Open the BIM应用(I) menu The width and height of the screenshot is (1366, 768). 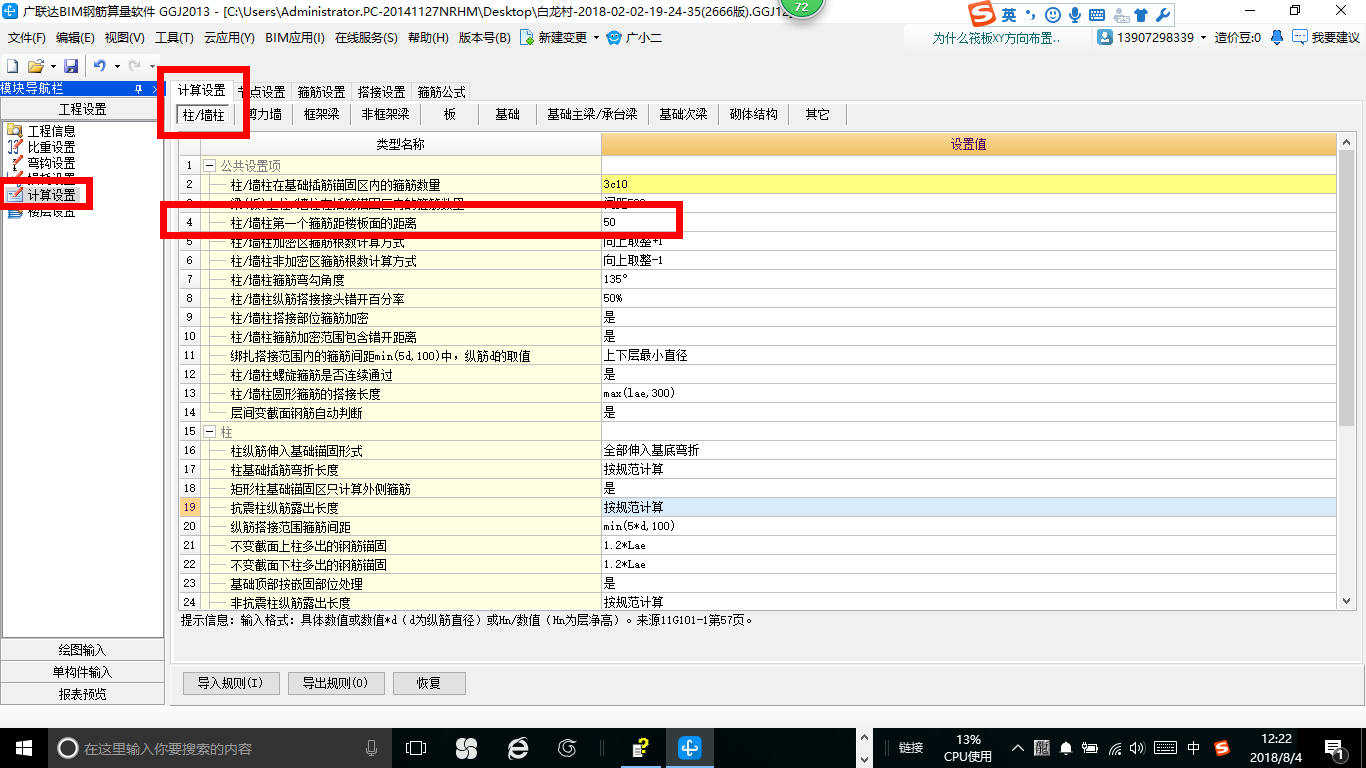(x=295, y=38)
